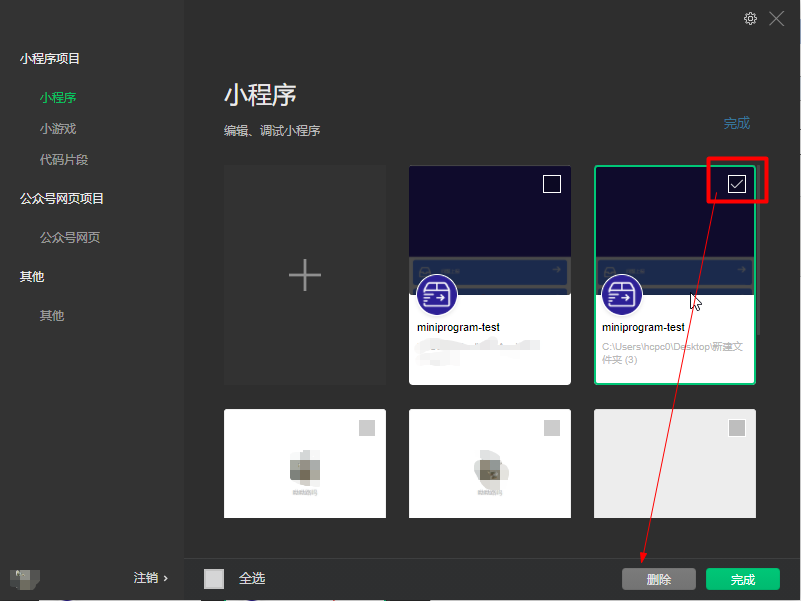
Task: Click the name of the selected miniprogram-test card
Action: click(x=643, y=327)
